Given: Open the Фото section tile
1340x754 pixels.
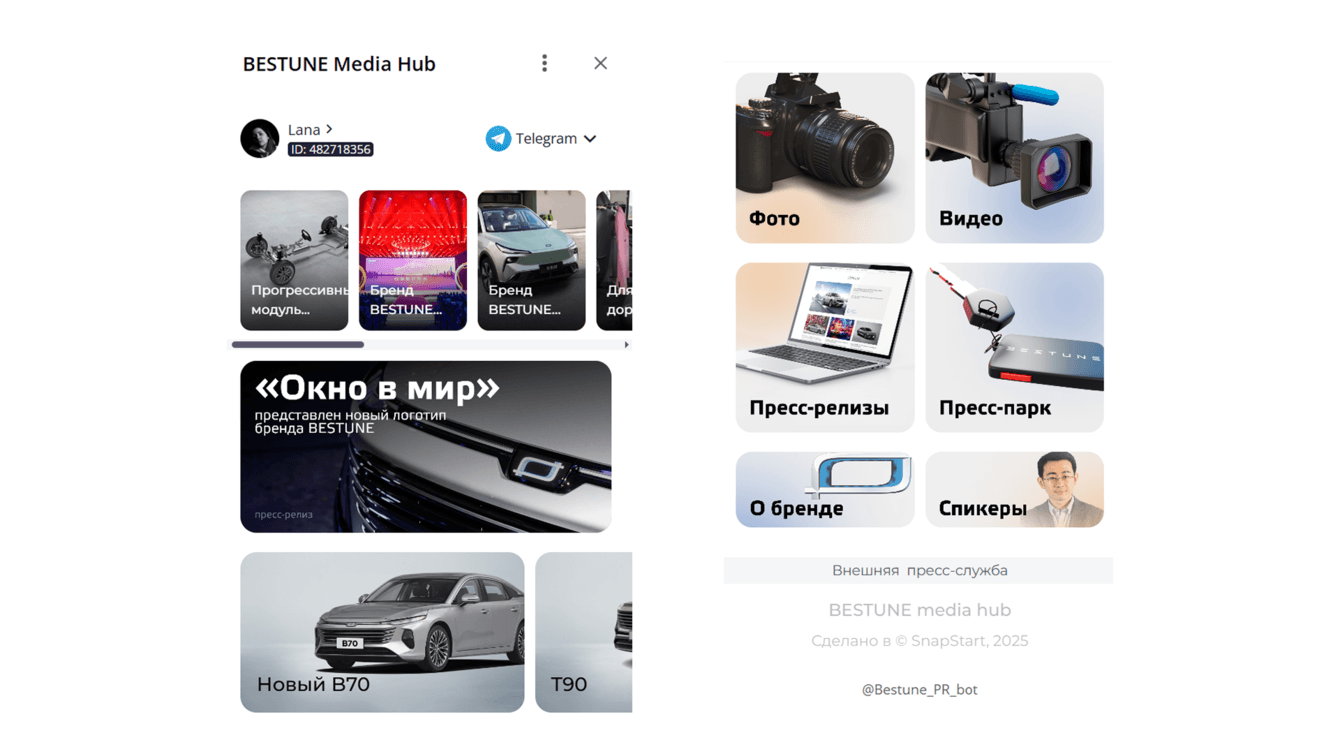Looking at the screenshot, I should point(825,158).
